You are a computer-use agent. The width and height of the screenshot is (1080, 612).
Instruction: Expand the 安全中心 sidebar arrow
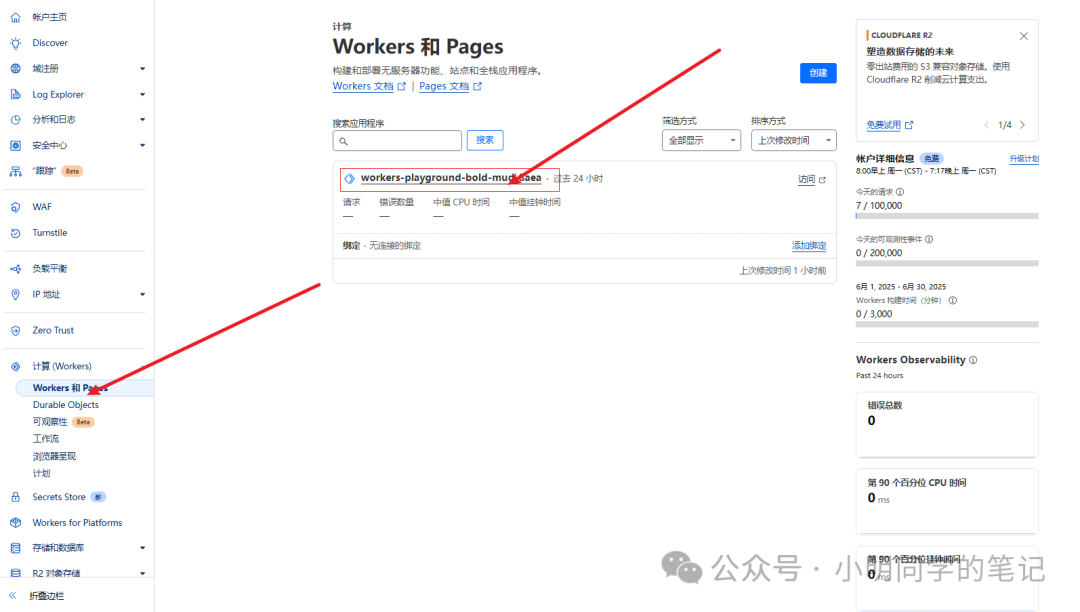143,145
